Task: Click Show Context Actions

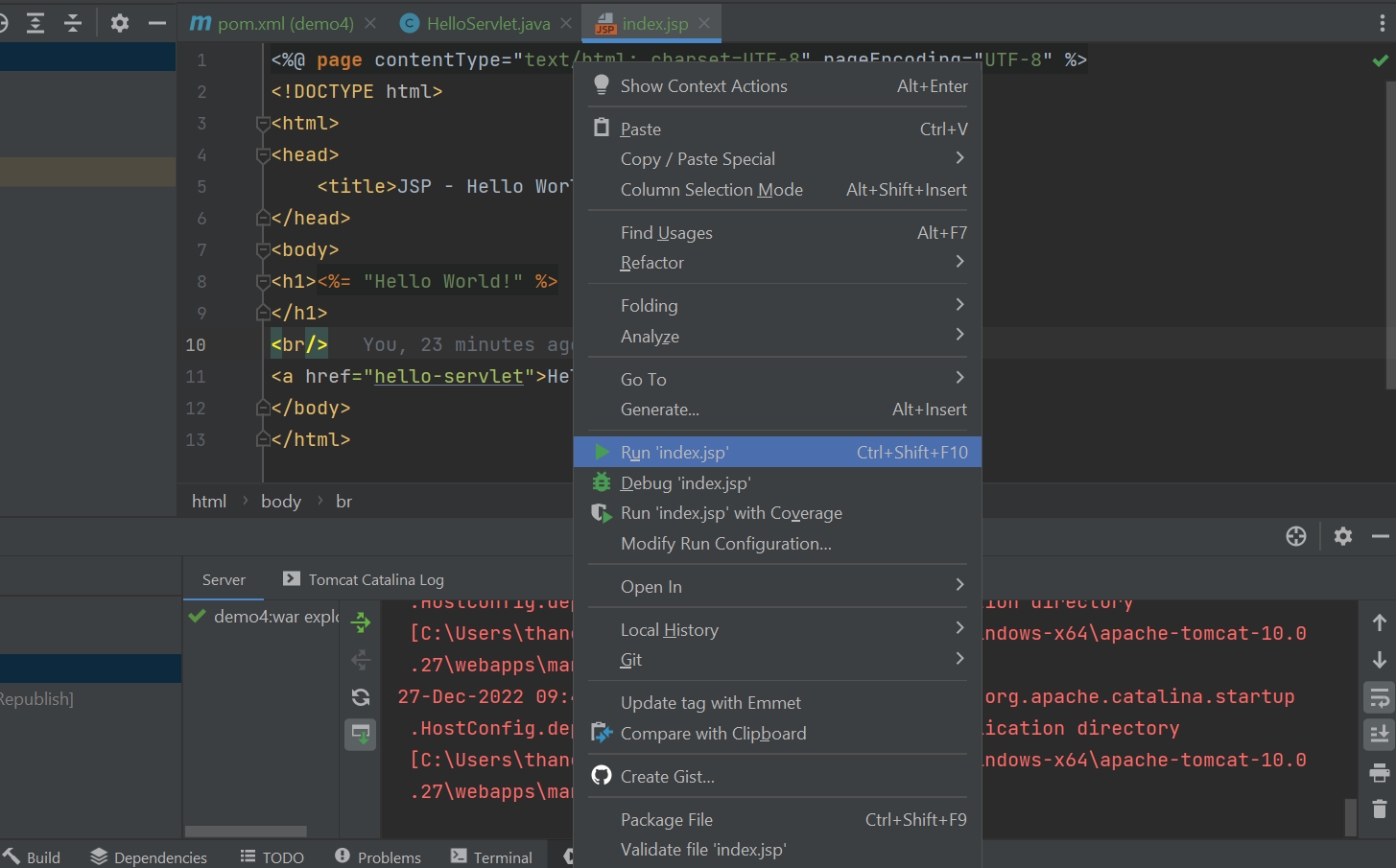Action: point(777,85)
